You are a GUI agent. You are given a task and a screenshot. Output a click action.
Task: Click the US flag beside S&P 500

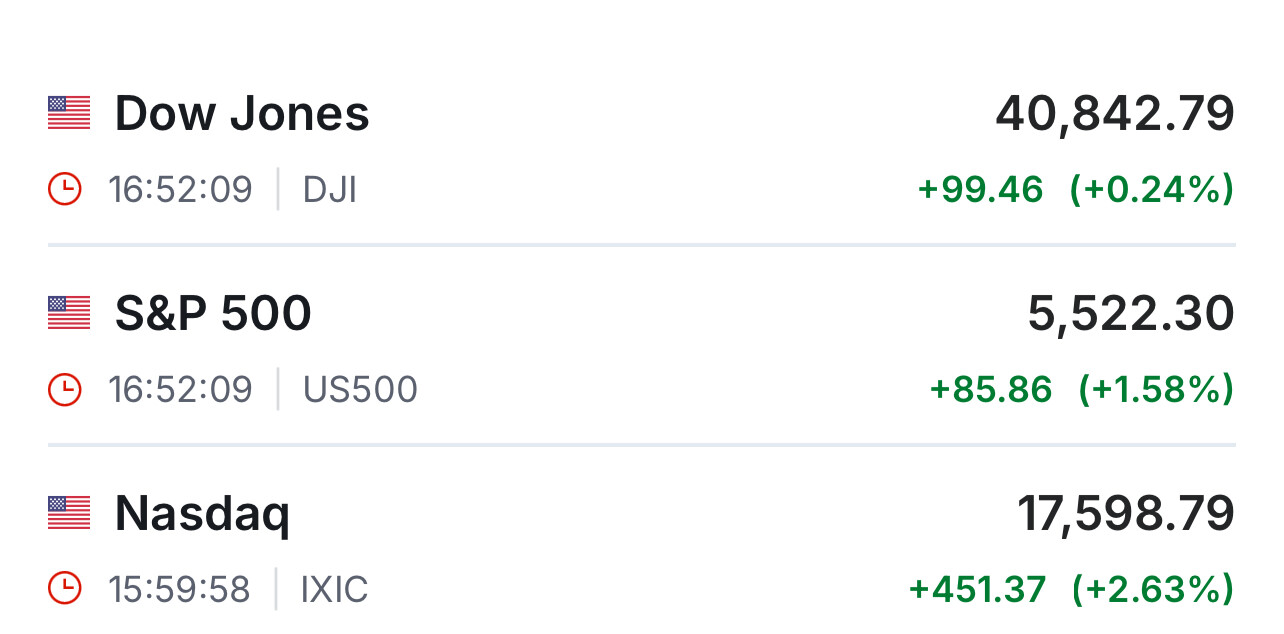69,313
